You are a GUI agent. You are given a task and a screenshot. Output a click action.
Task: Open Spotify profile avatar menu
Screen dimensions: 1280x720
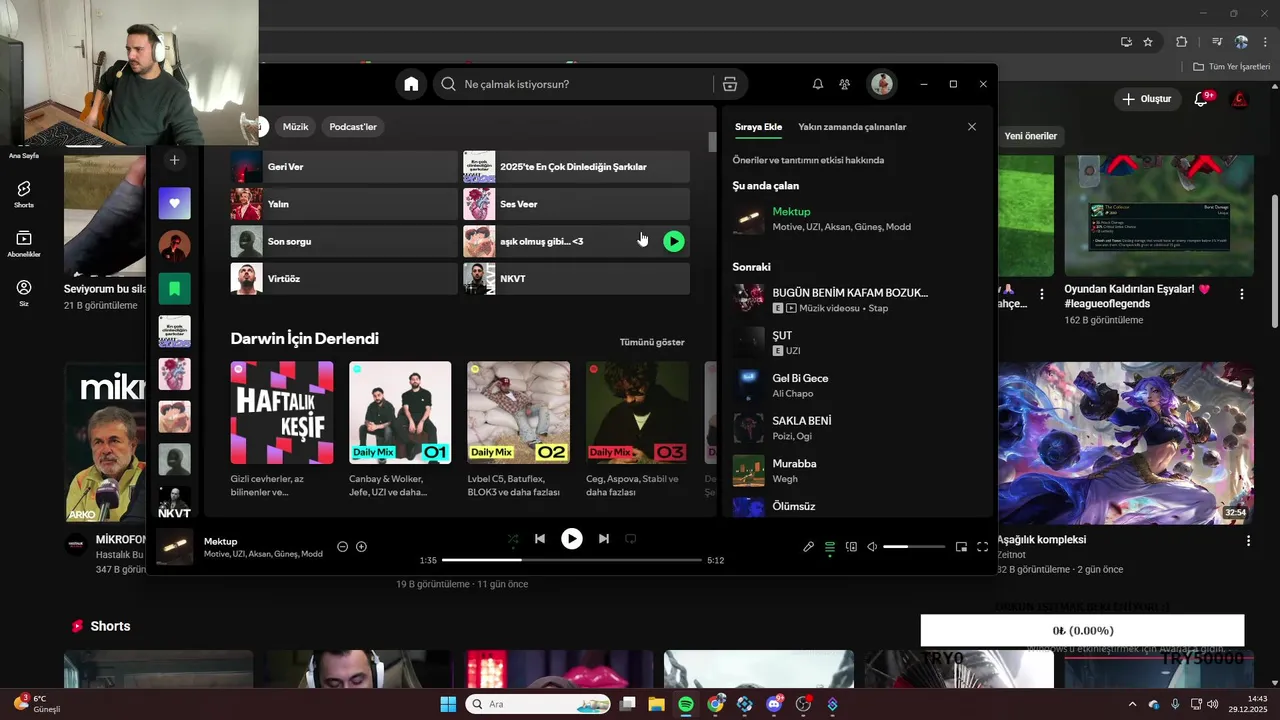(x=881, y=84)
